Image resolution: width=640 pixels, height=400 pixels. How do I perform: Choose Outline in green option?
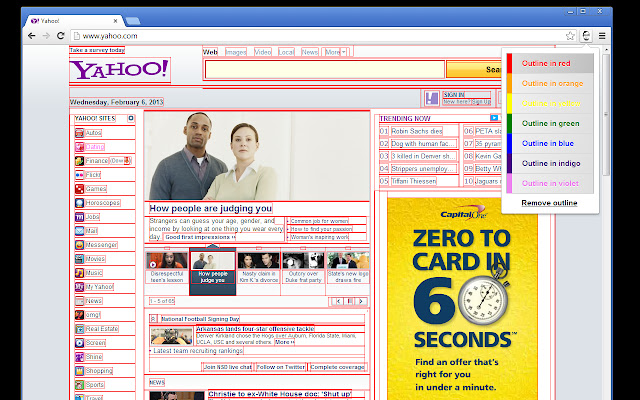(x=550, y=123)
